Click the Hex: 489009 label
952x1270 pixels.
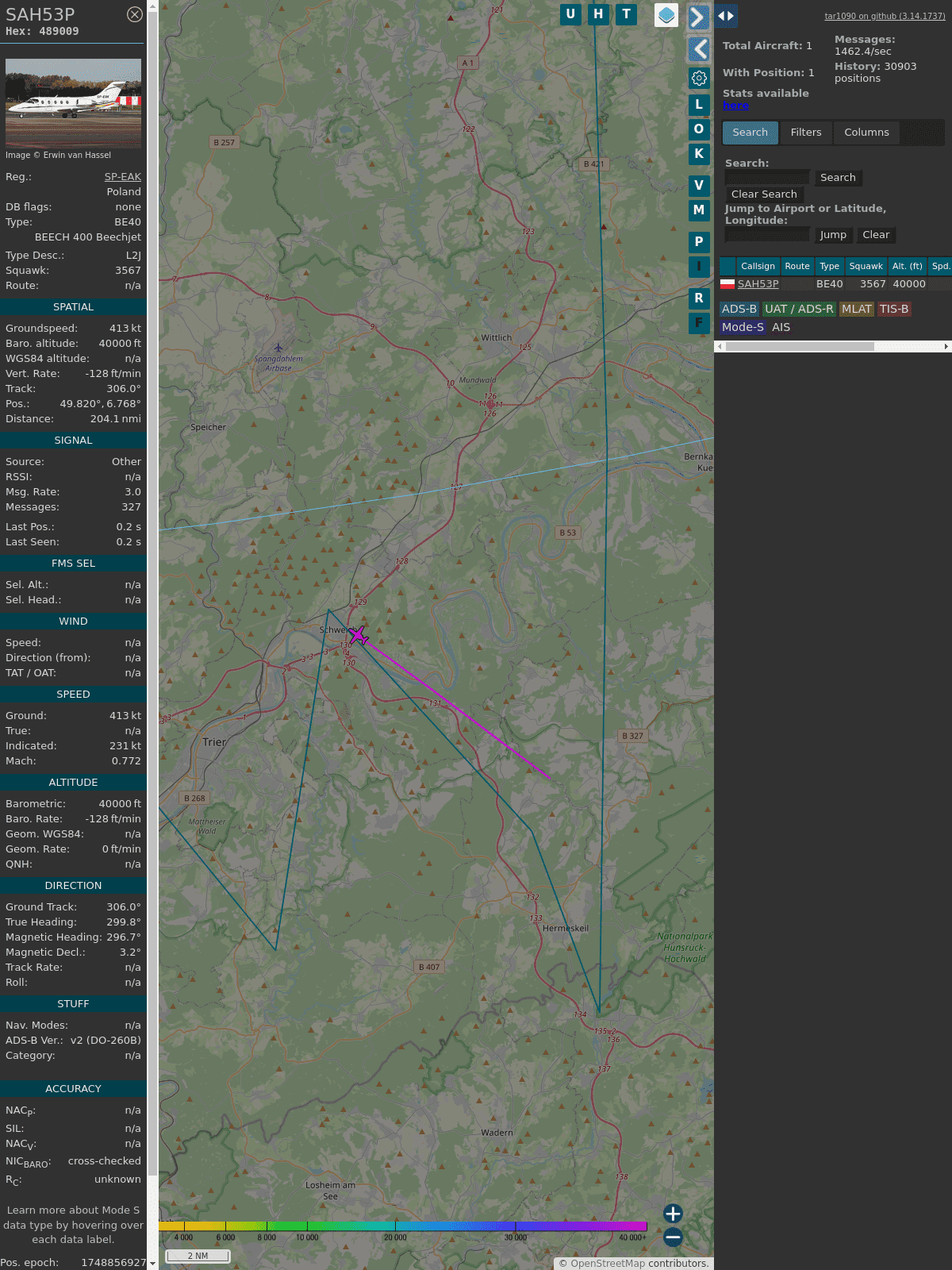[x=42, y=32]
